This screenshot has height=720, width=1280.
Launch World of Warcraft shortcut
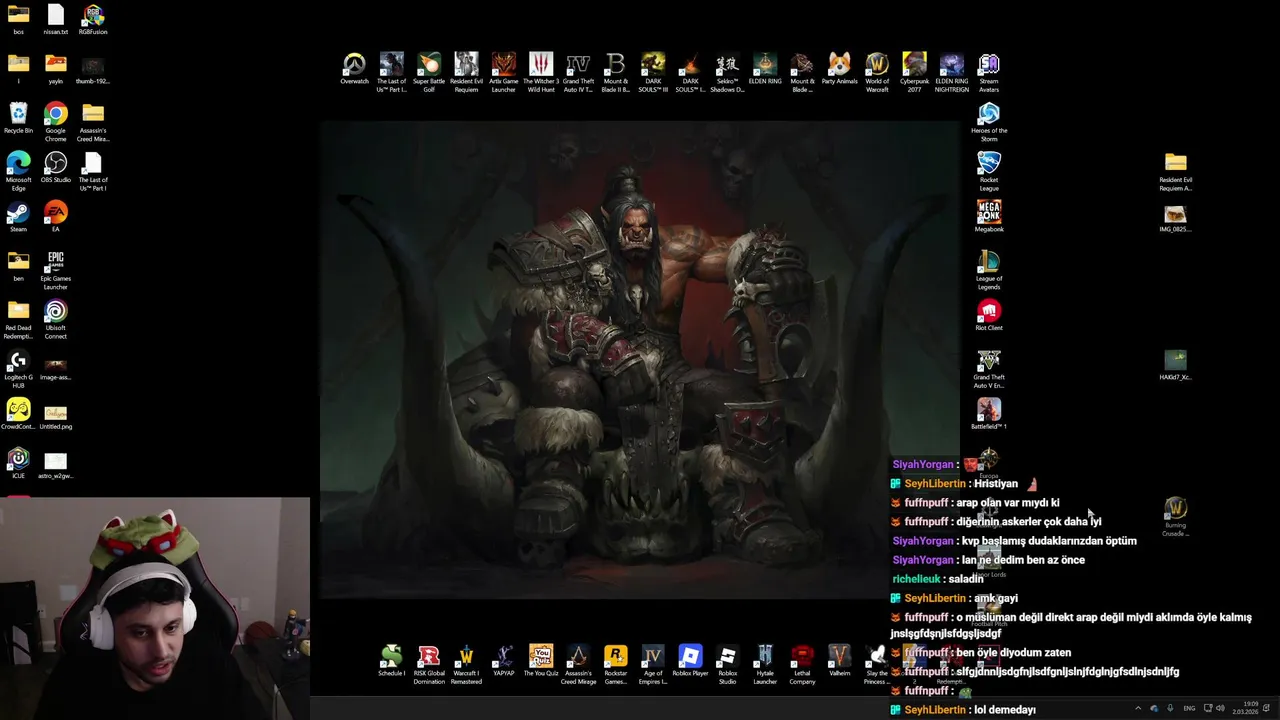(877, 73)
